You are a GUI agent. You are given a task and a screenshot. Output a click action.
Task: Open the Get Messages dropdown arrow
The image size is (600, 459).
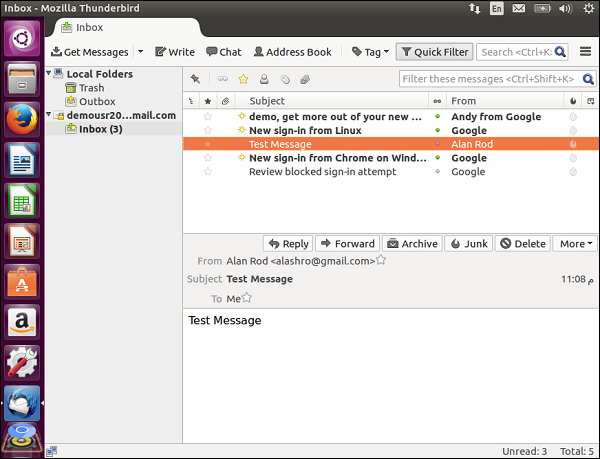140,52
